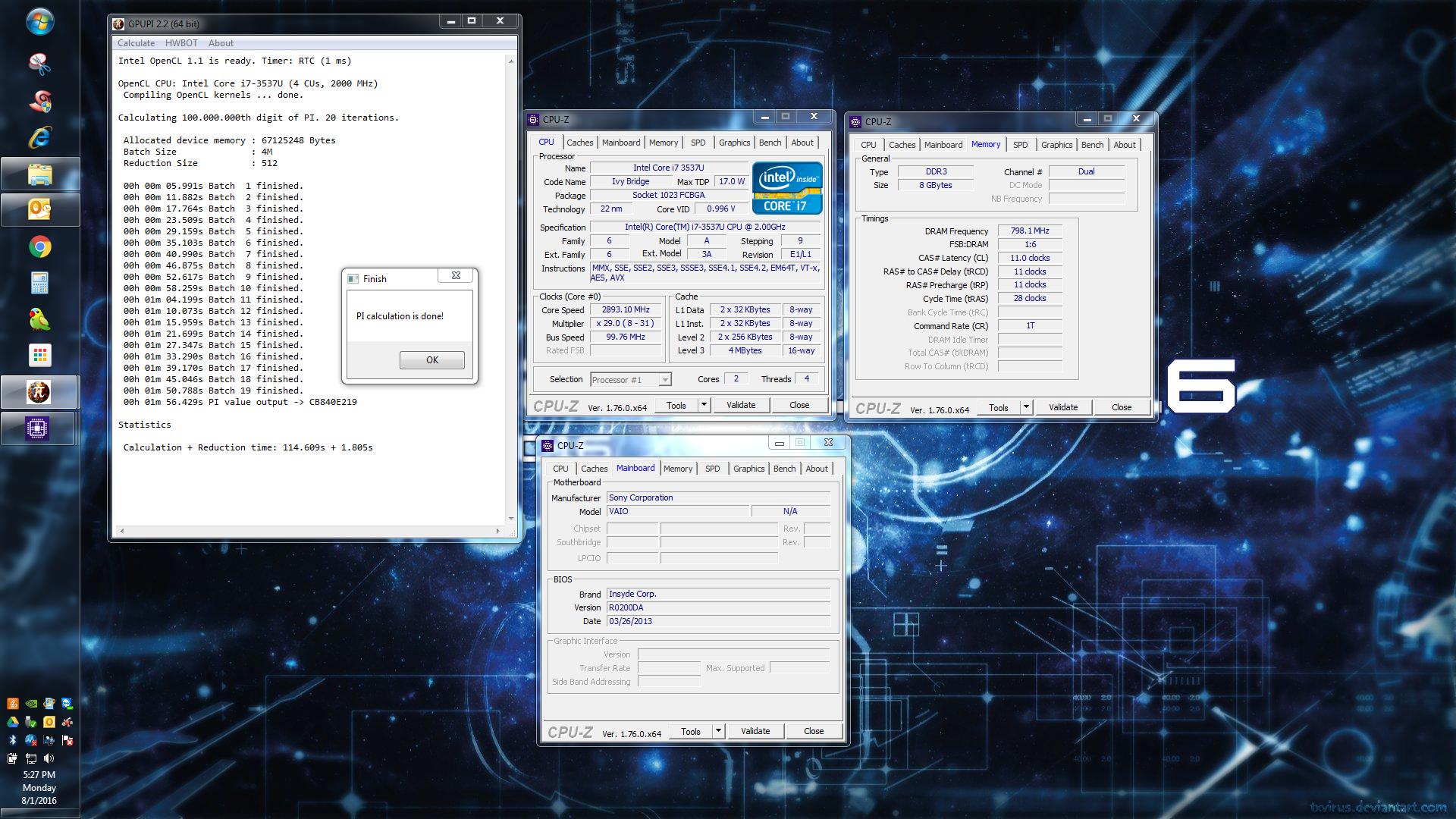The image size is (1456, 819).
Task: Click the PI value output CB840E219 line
Action: [x=240, y=402]
